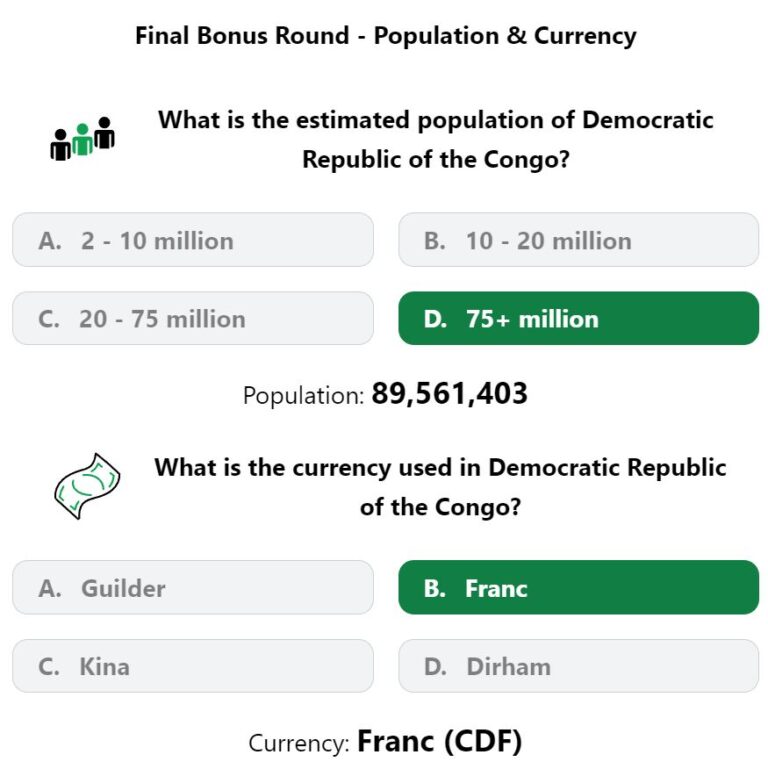The image size is (768, 769).
Task: Click the population figure 89,561,403
Action: [x=449, y=394]
